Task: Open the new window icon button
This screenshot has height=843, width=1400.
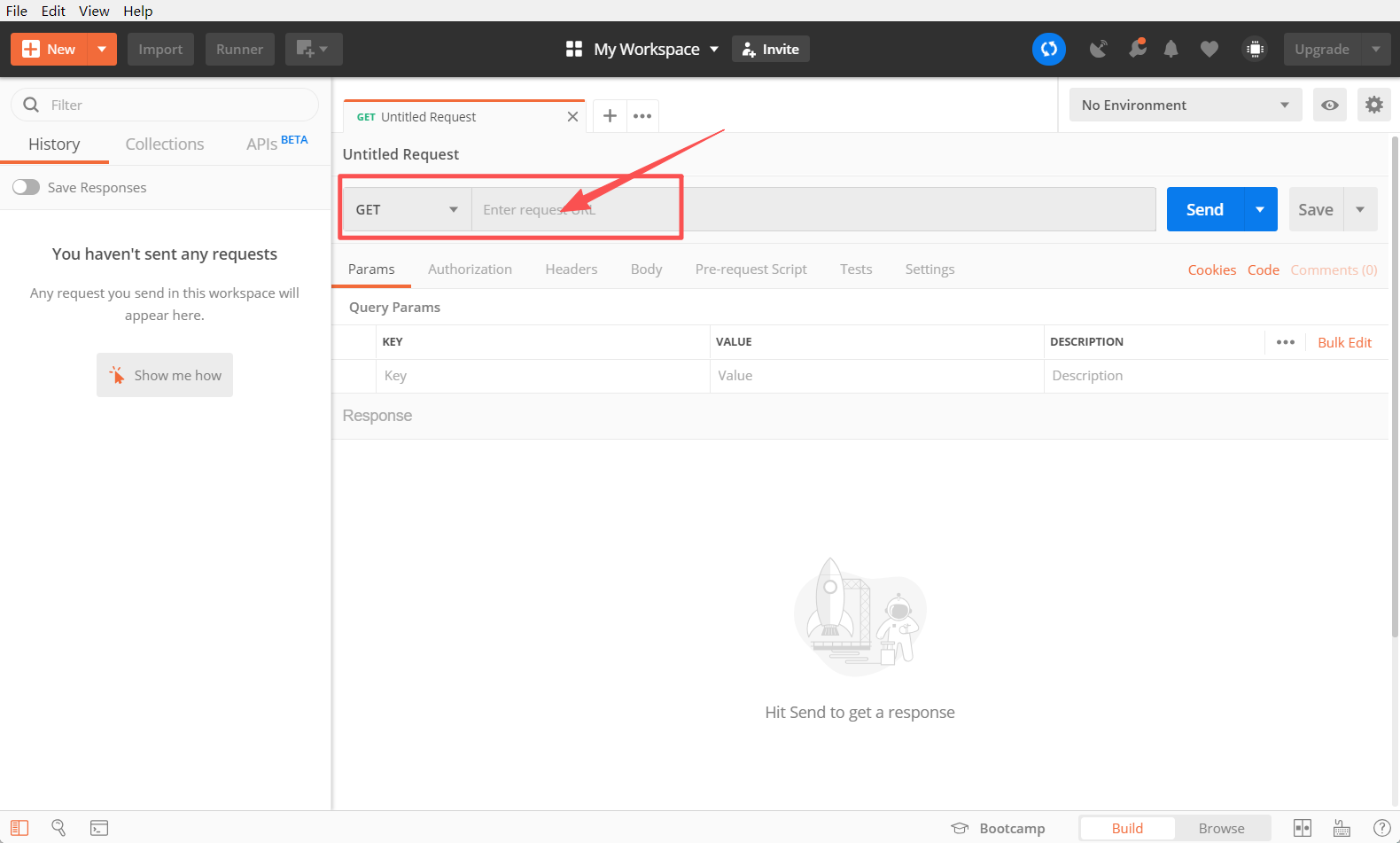Action: coord(314,49)
